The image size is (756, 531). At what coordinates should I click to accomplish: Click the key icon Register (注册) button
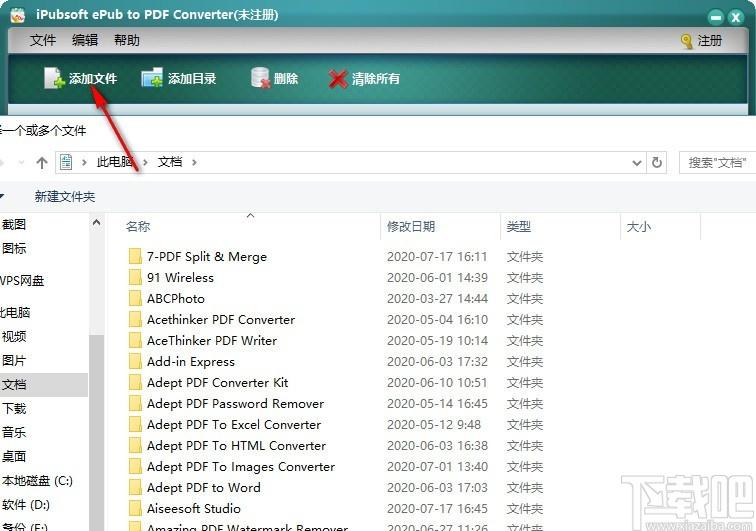coord(702,41)
